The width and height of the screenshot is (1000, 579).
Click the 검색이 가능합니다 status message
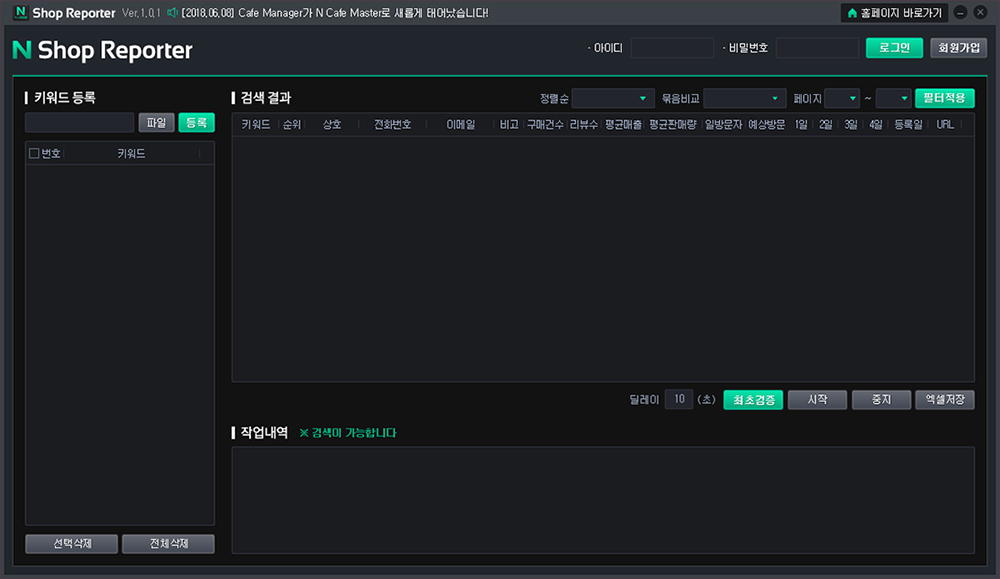pos(348,433)
